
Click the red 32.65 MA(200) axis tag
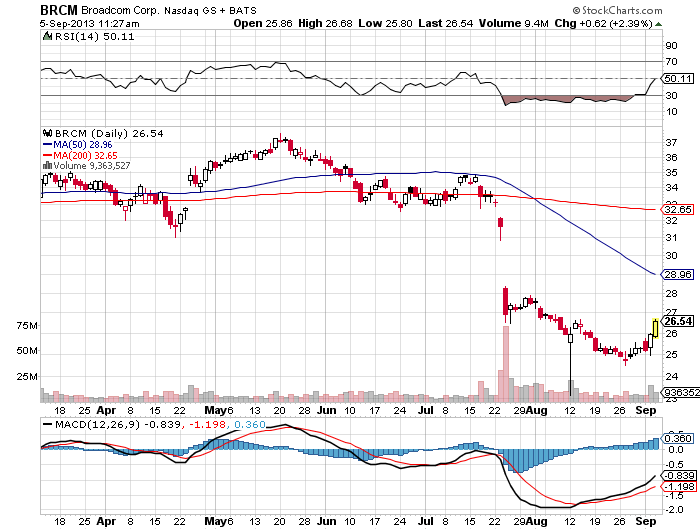[678, 209]
